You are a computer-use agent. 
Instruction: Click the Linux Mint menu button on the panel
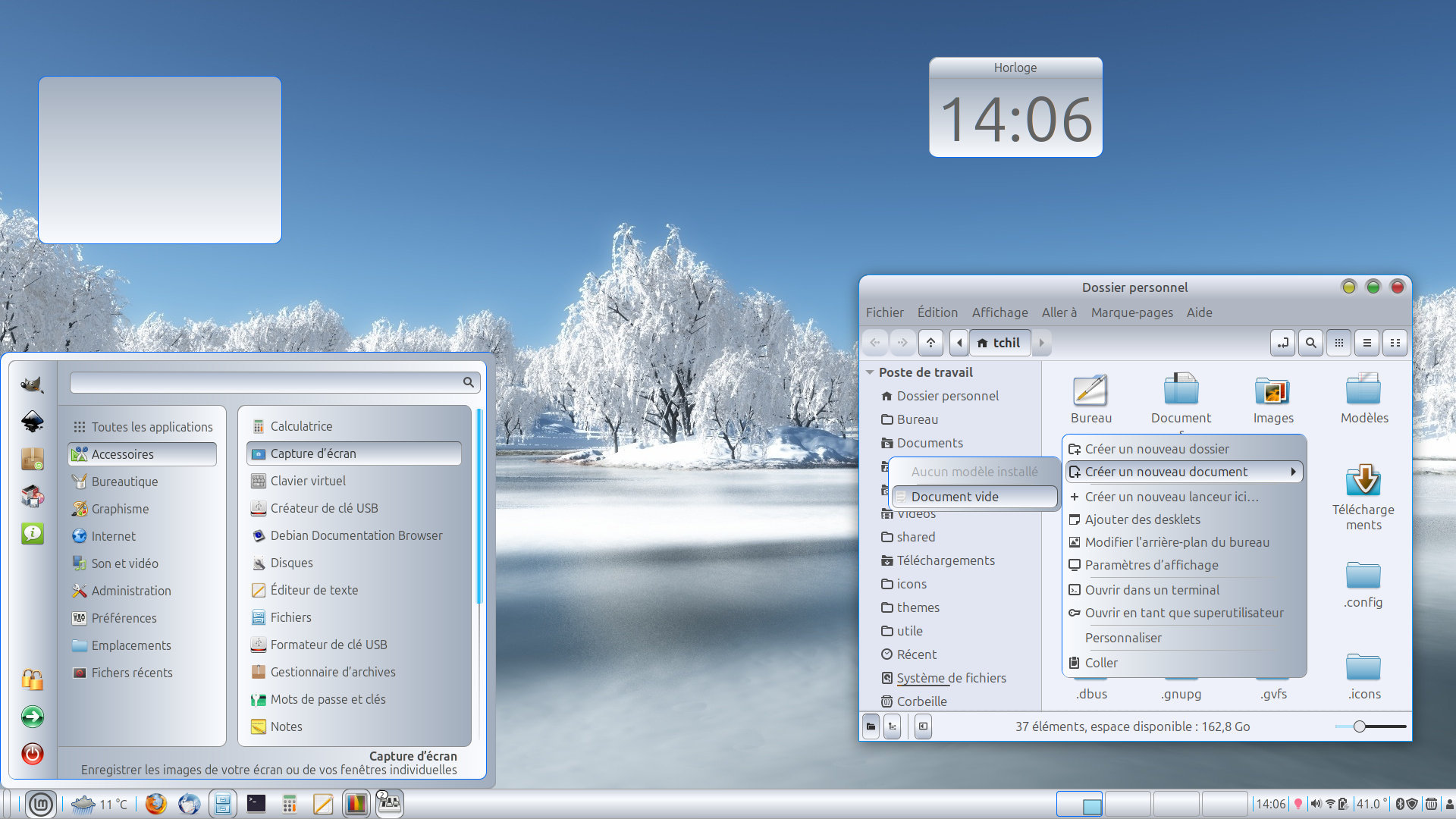pos(40,804)
